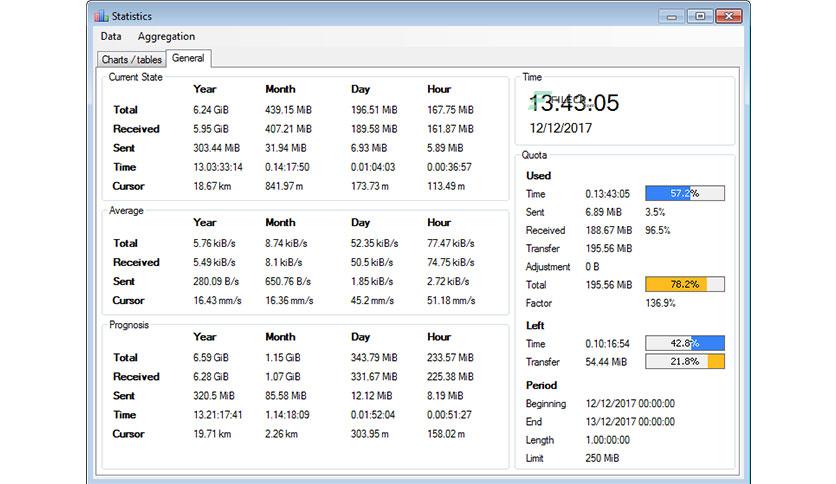
Task: Switch to the Charts / tables tab
Action: (x=132, y=59)
